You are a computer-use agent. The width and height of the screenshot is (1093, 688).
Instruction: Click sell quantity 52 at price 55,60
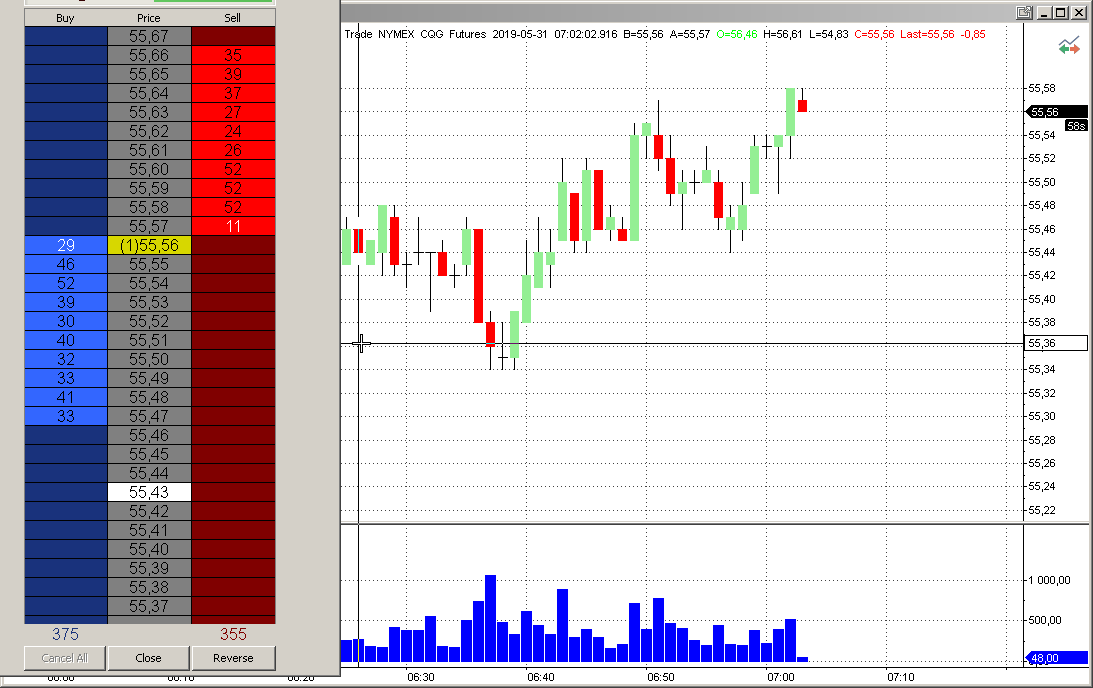pyautogui.click(x=233, y=169)
